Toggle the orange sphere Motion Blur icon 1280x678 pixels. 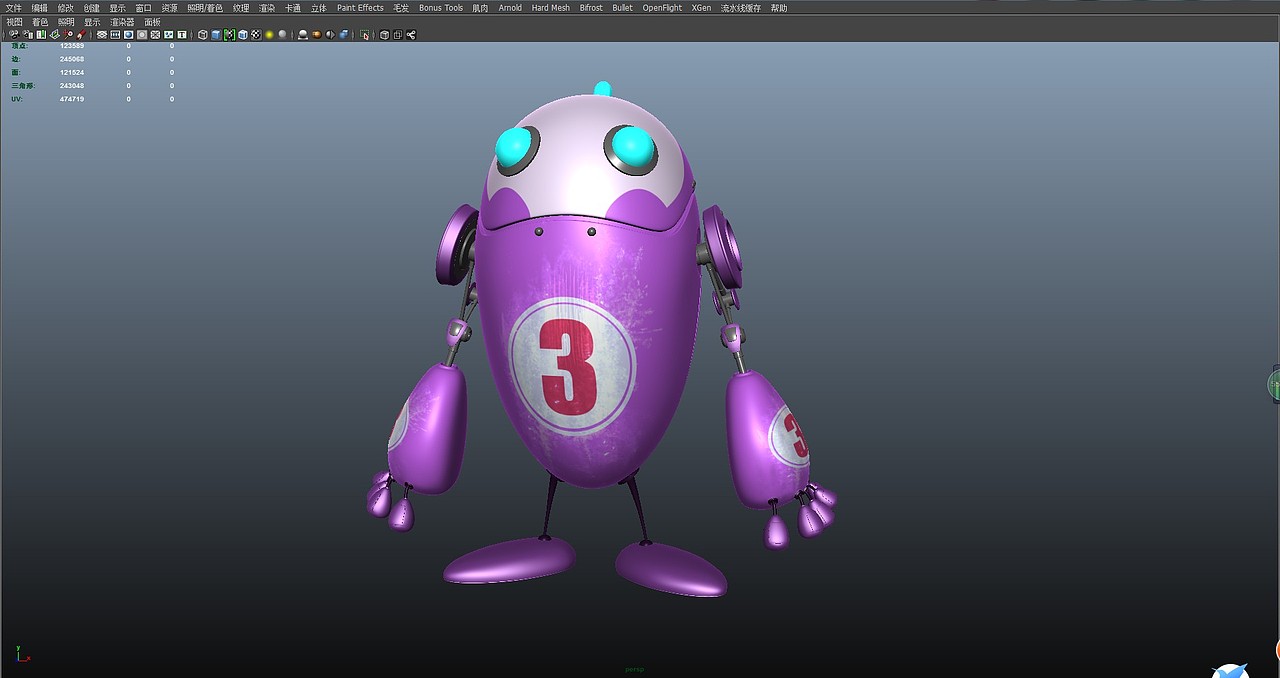(317, 34)
